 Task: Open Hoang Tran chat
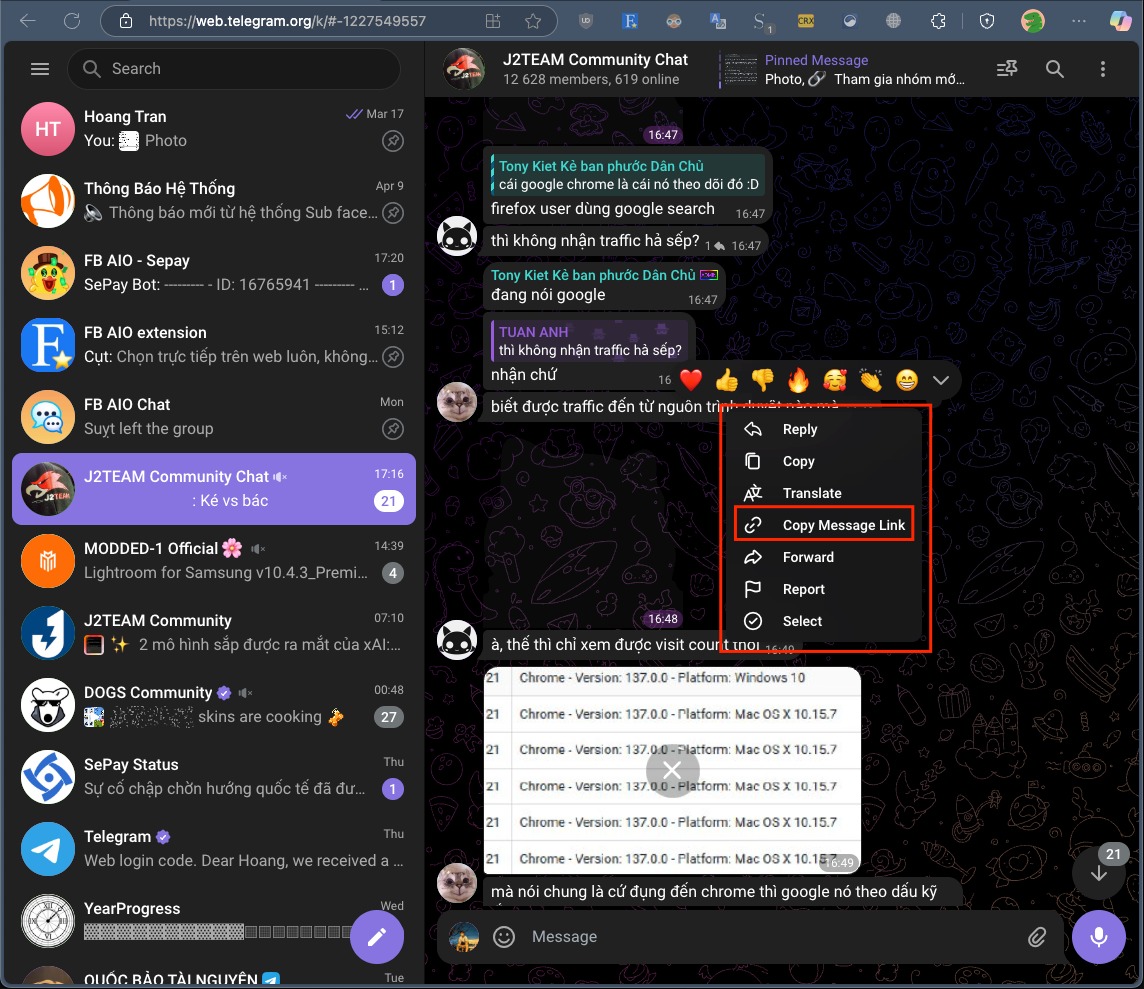[214, 128]
